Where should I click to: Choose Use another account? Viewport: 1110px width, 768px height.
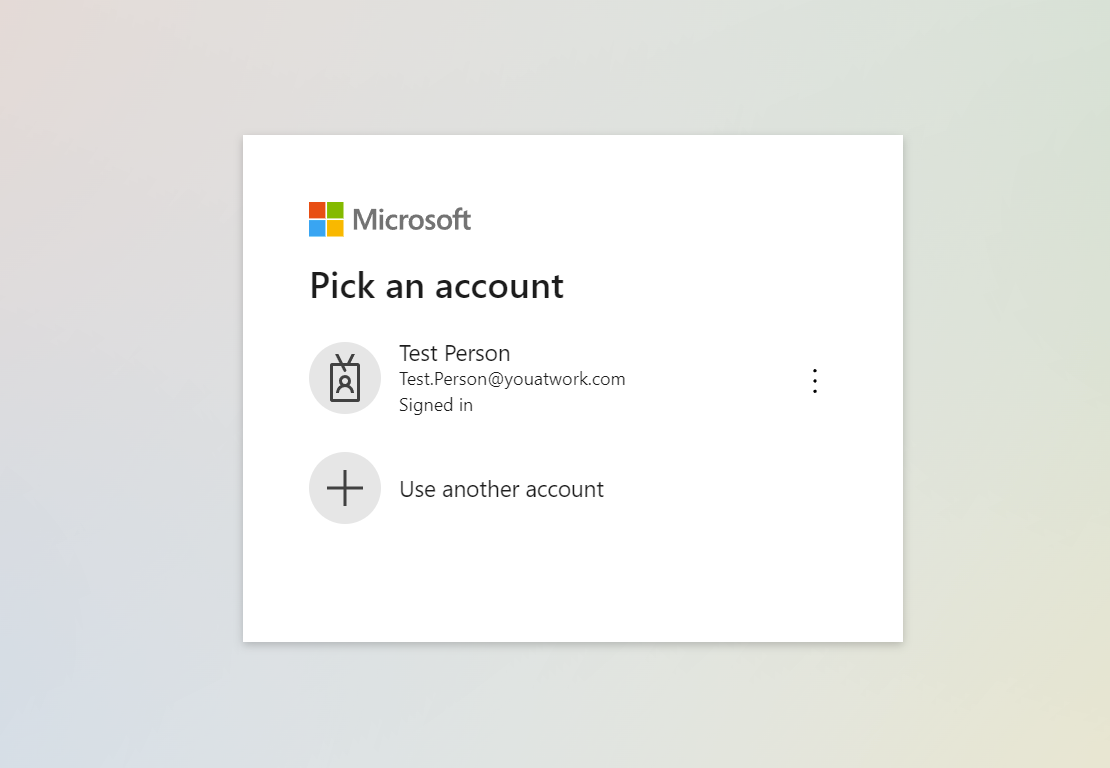[x=501, y=489]
